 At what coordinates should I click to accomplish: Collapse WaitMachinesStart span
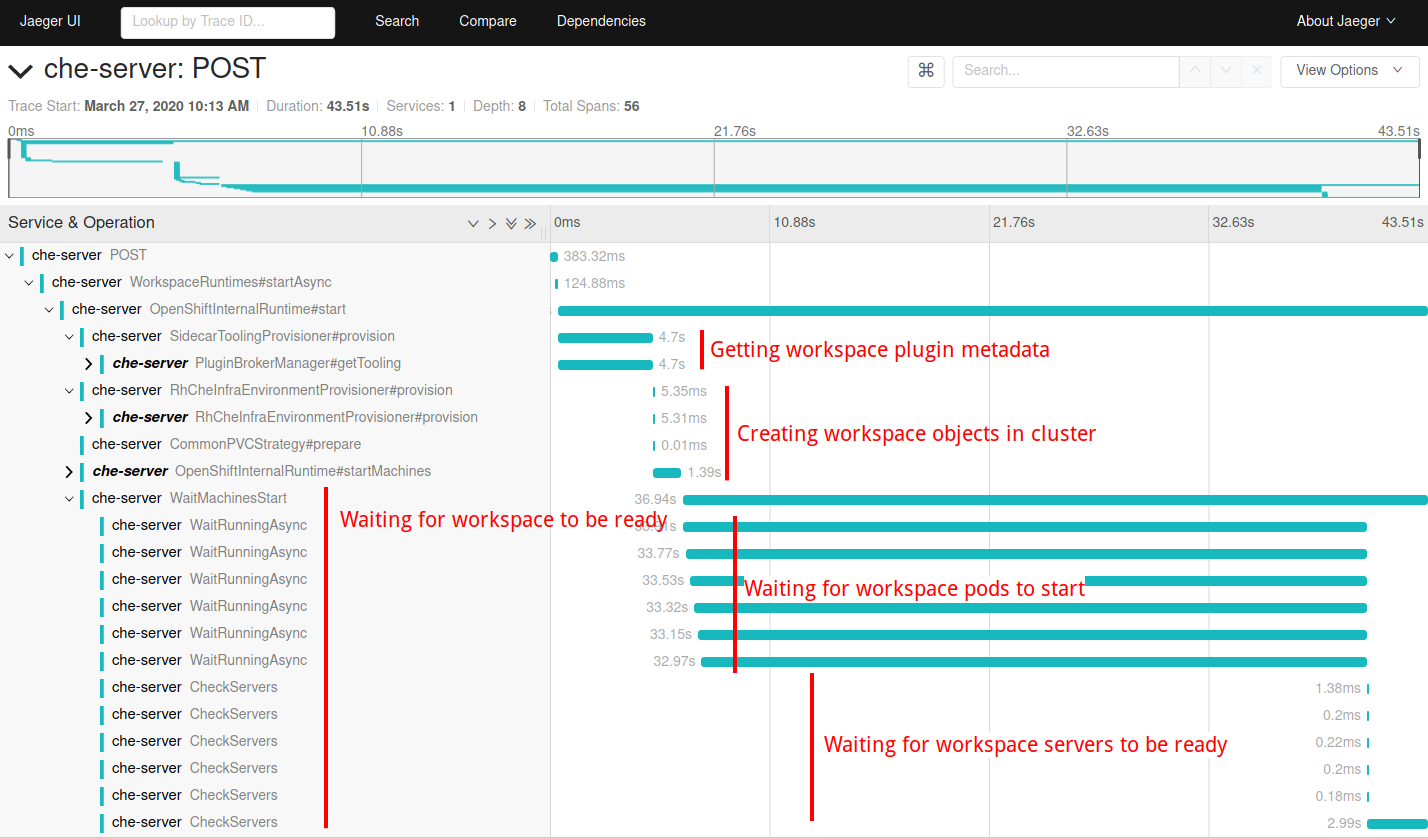pos(69,499)
